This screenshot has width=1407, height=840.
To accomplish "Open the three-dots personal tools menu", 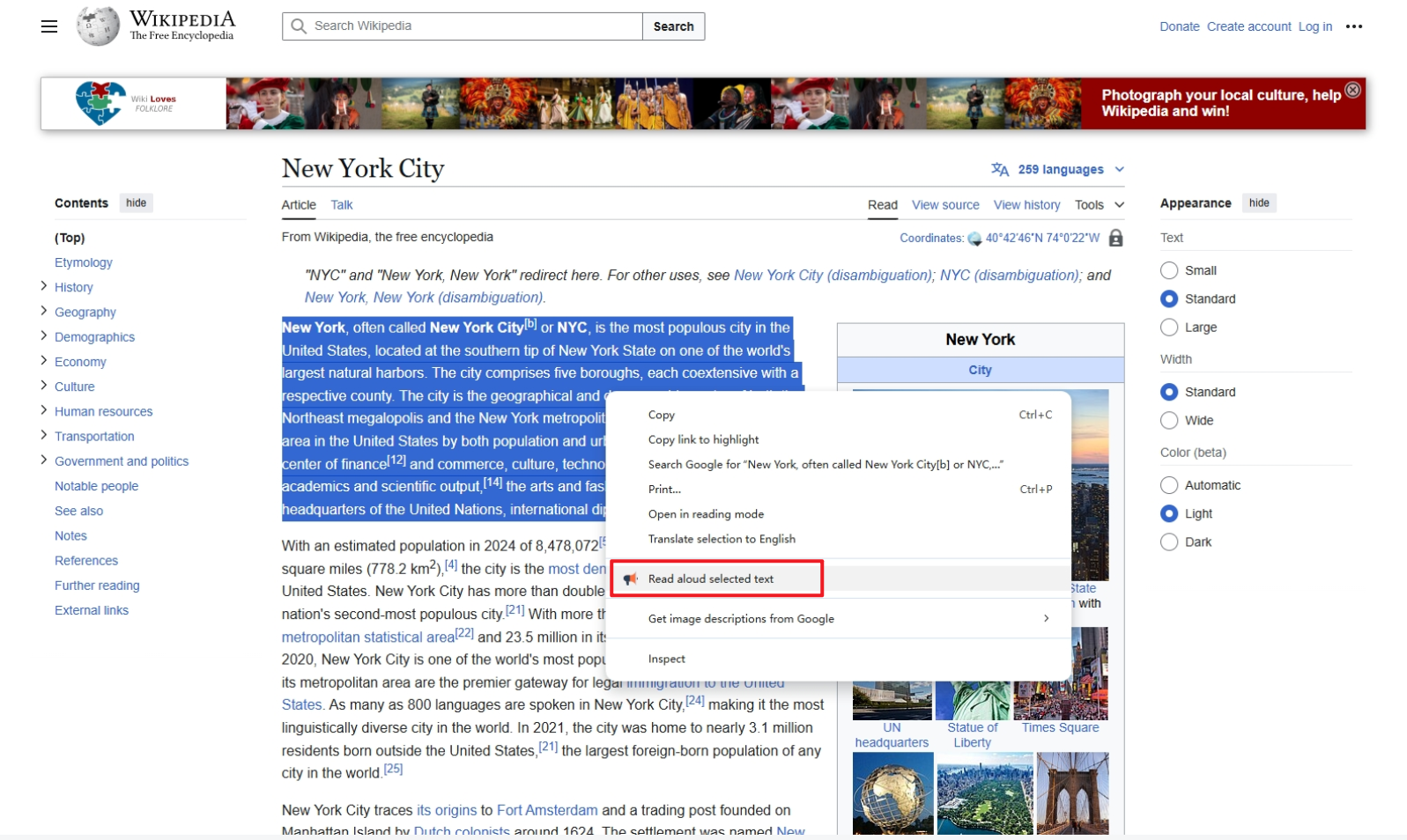I will pos(1354,26).
